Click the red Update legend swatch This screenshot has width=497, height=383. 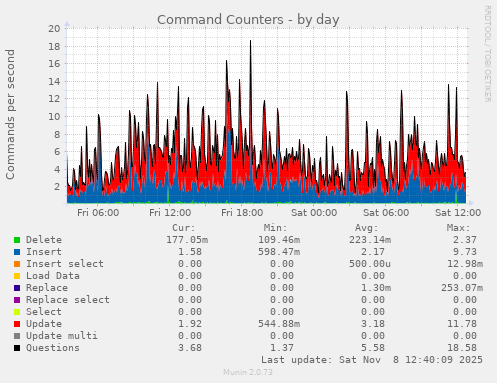point(17,324)
